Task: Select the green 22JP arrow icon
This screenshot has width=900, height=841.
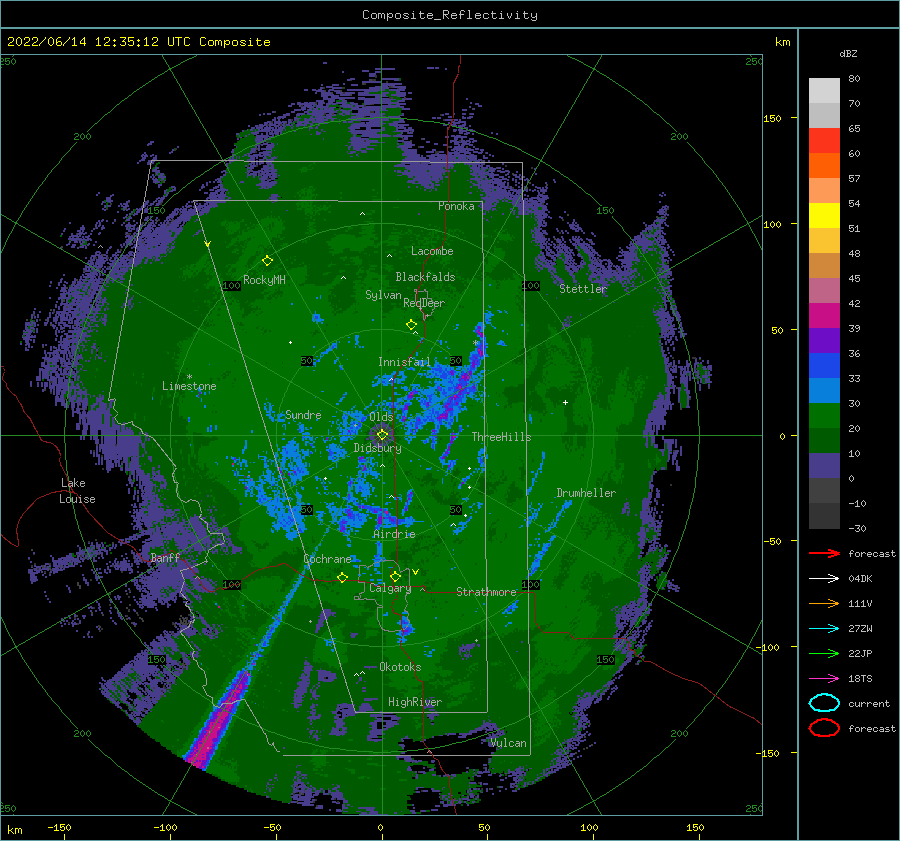Action: tap(824, 653)
